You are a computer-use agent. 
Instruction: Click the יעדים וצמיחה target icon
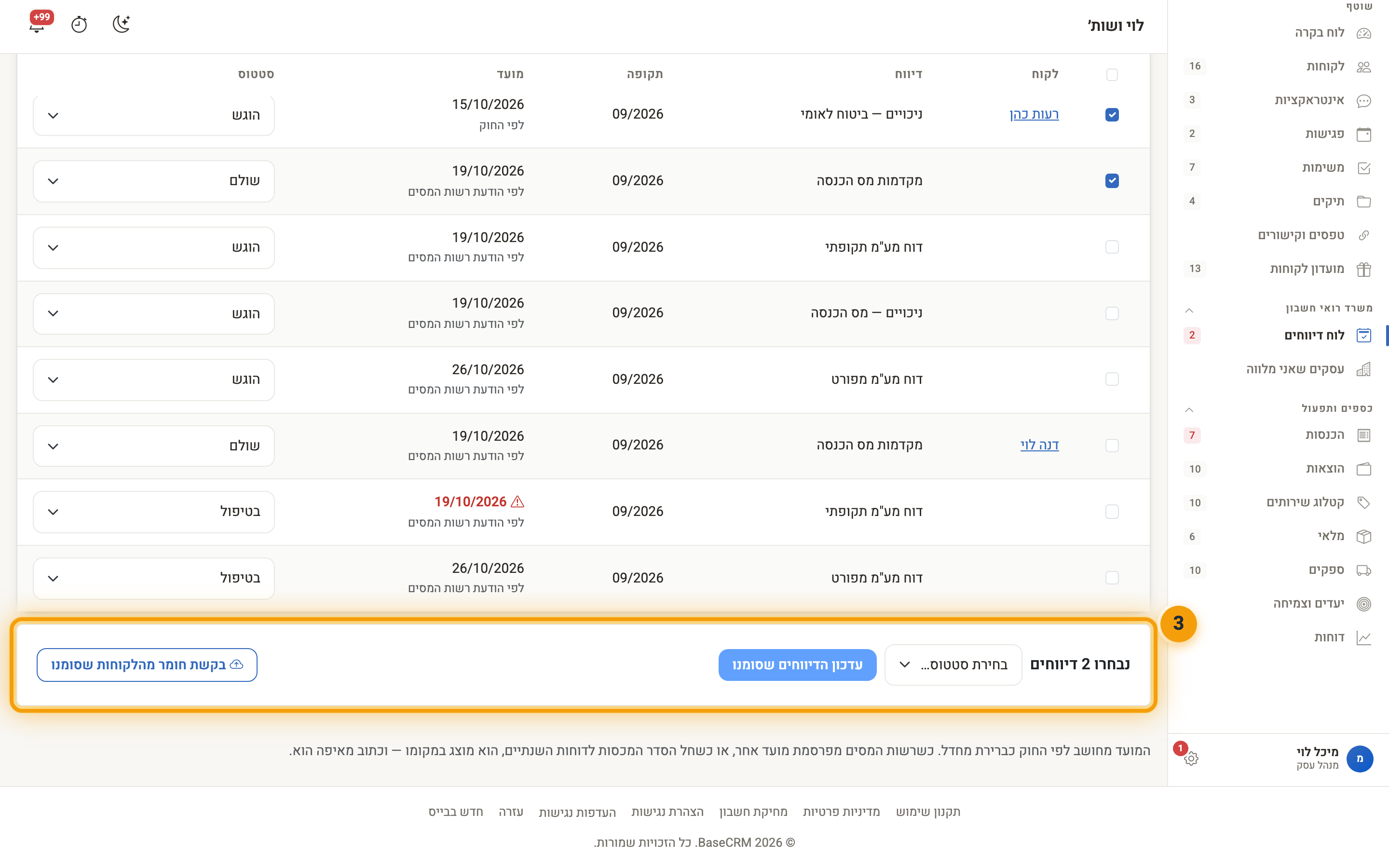pyautogui.click(x=1364, y=604)
